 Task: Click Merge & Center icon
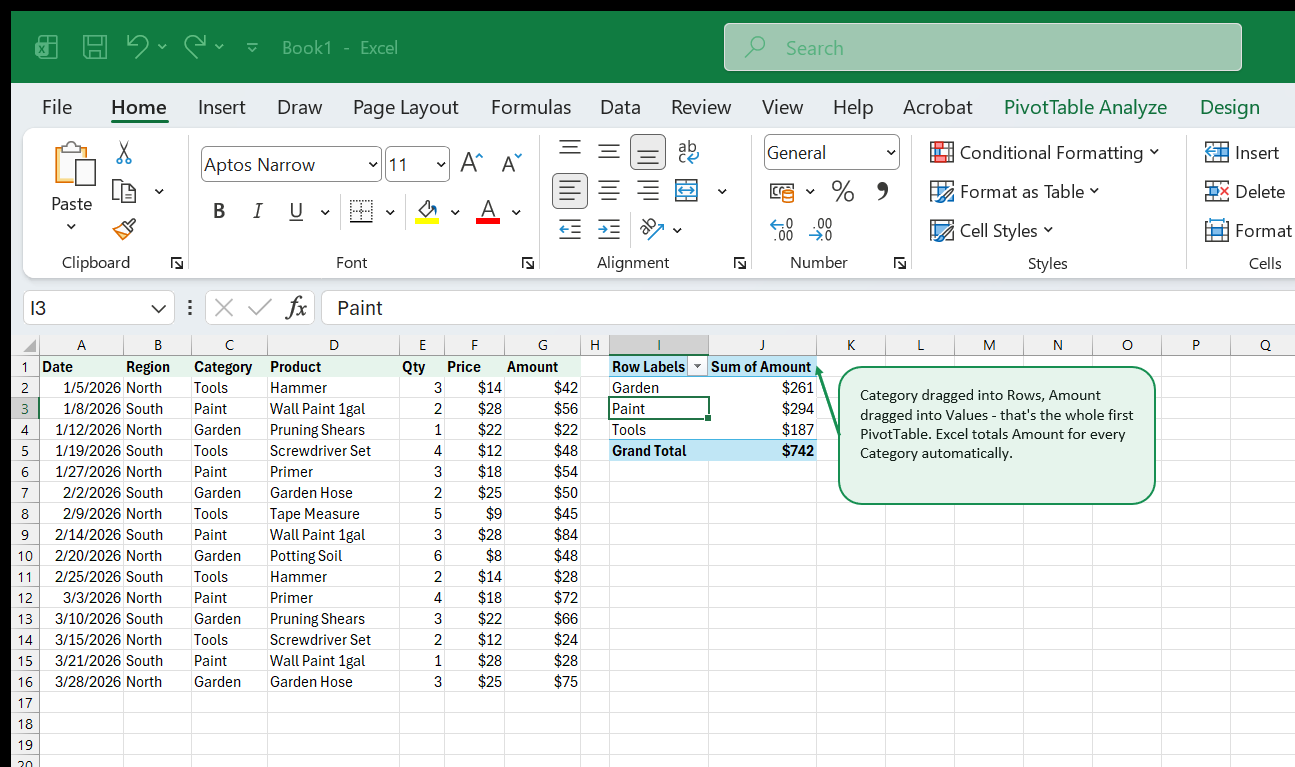pos(687,190)
